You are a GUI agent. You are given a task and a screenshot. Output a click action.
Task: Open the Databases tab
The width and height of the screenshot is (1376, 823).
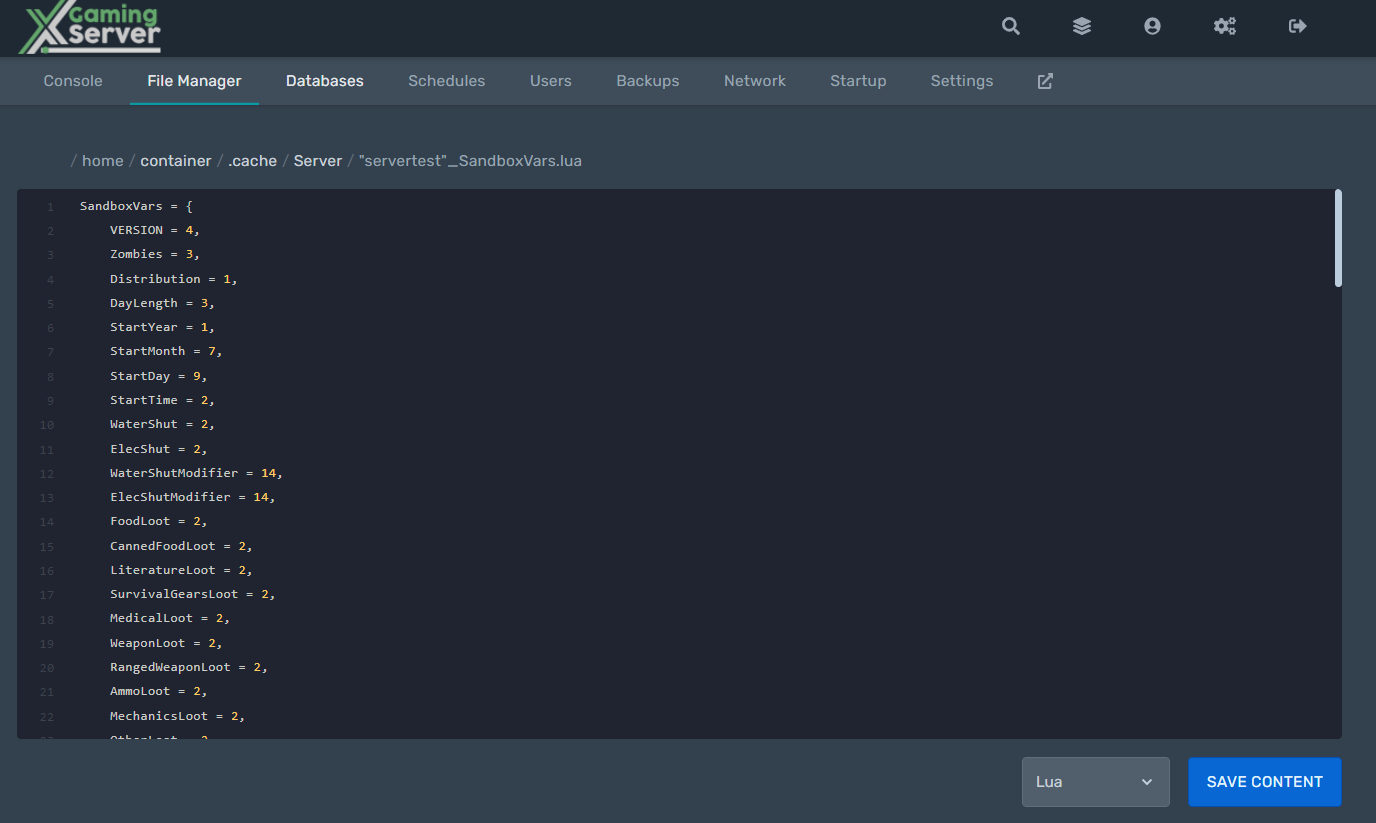[x=324, y=81]
